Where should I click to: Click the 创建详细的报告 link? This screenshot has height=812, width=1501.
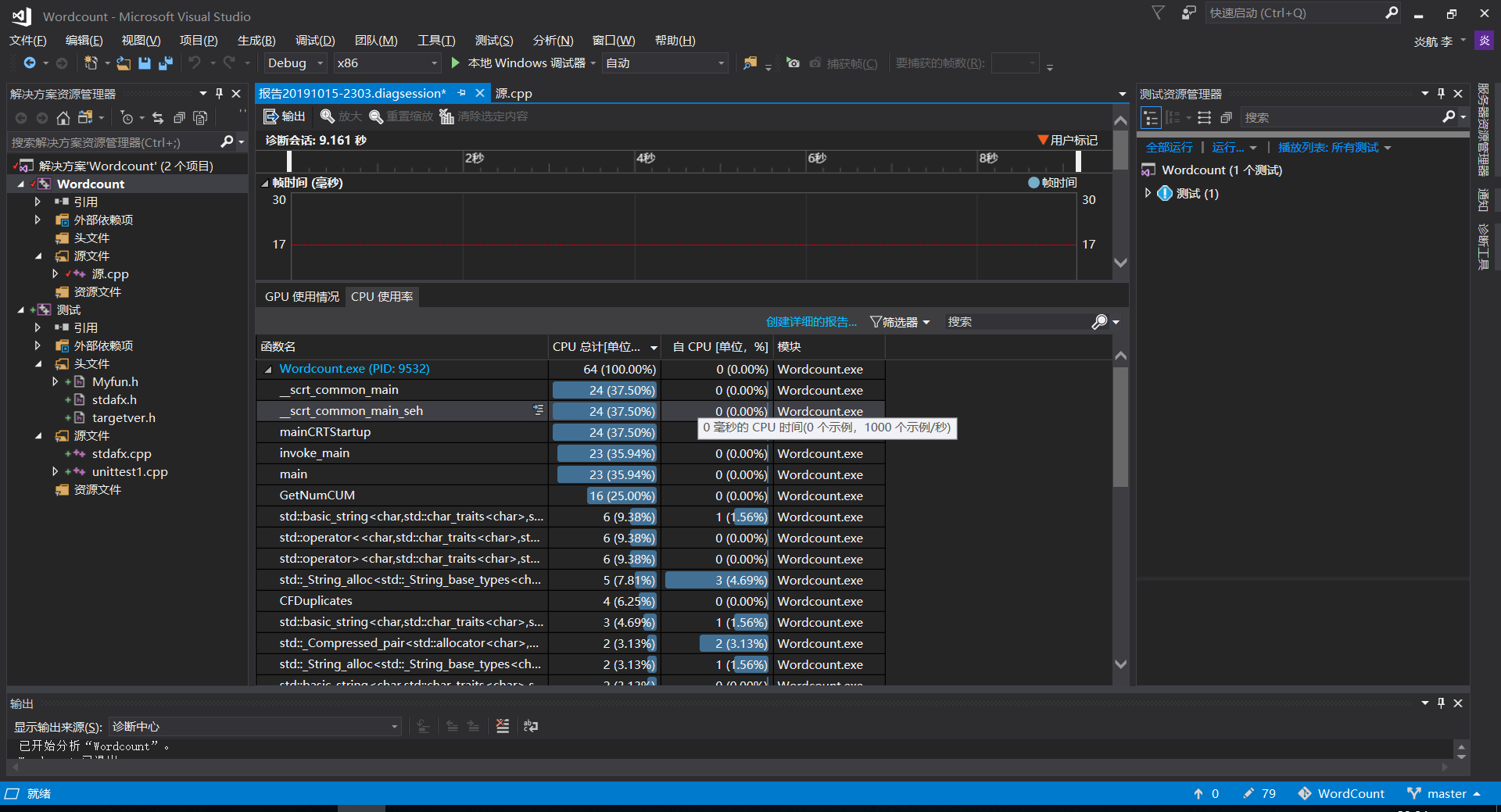[x=811, y=322]
